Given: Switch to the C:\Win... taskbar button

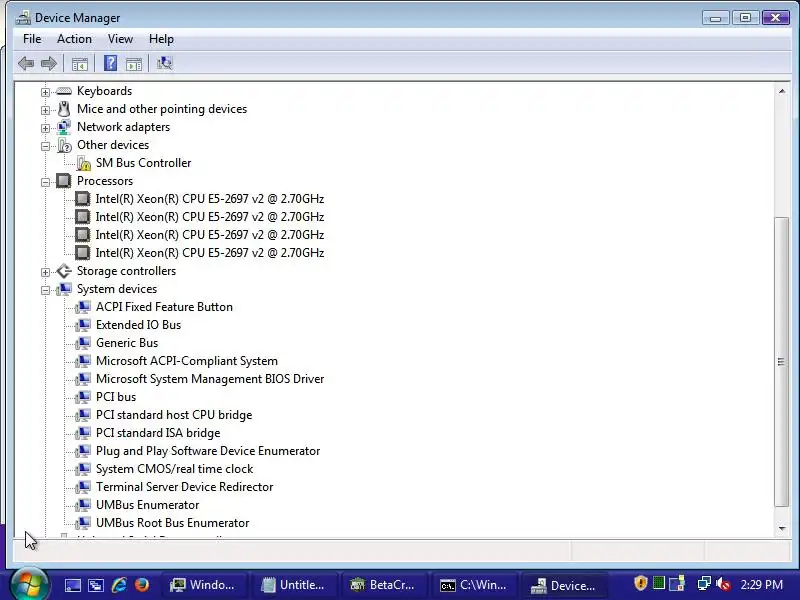Looking at the screenshot, I should 474,585.
